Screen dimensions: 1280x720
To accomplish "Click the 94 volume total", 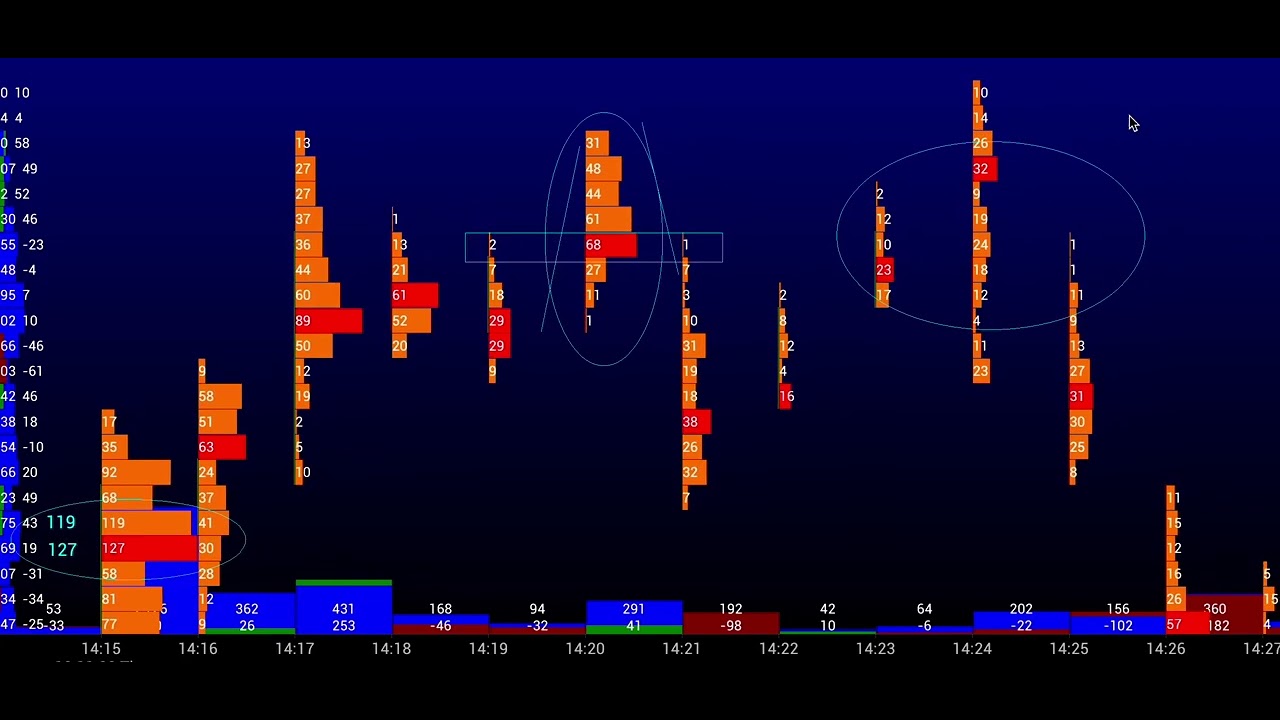I will (x=537, y=609).
